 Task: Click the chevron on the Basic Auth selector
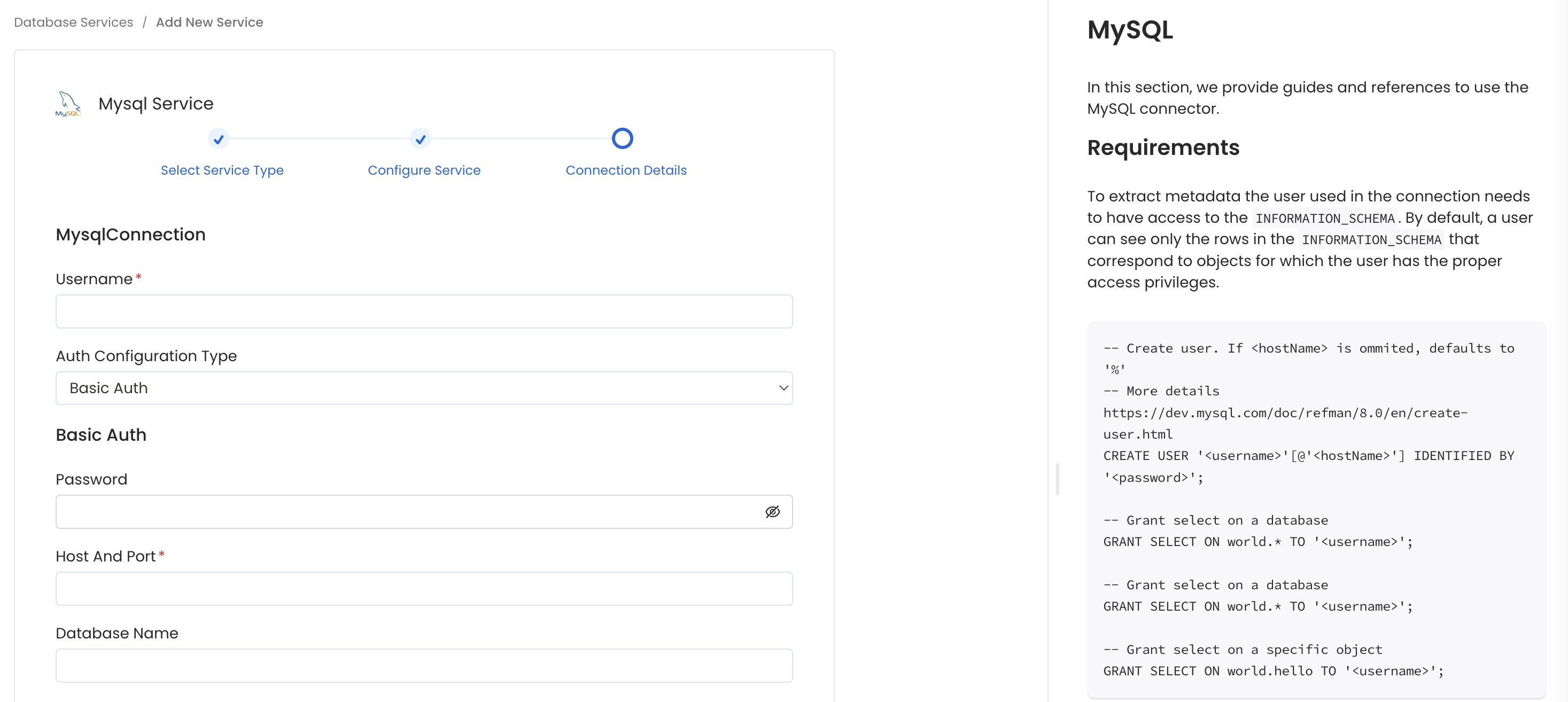pyautogui.click(x=783, y=387)
